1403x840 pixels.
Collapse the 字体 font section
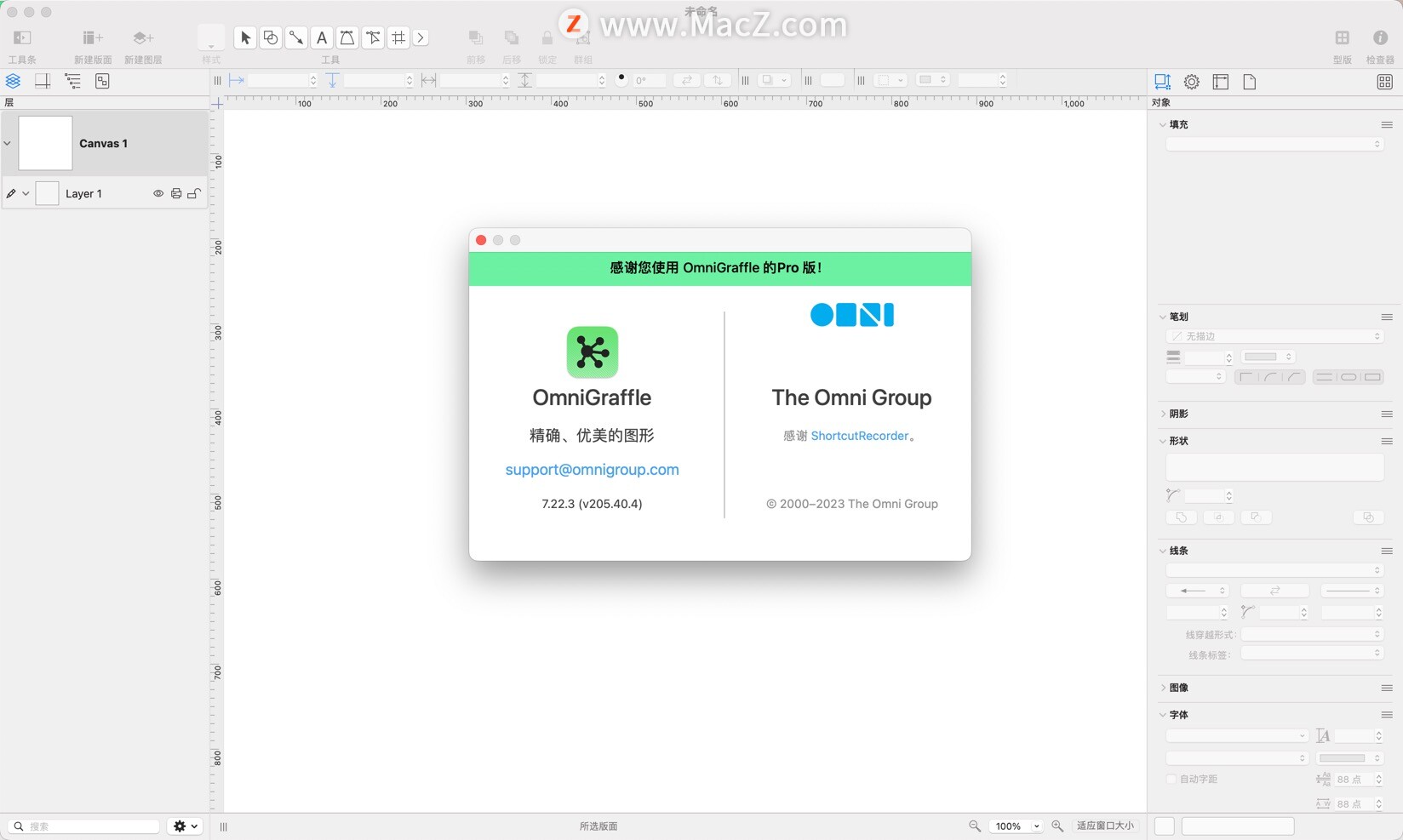click(x=1163, y=715)
